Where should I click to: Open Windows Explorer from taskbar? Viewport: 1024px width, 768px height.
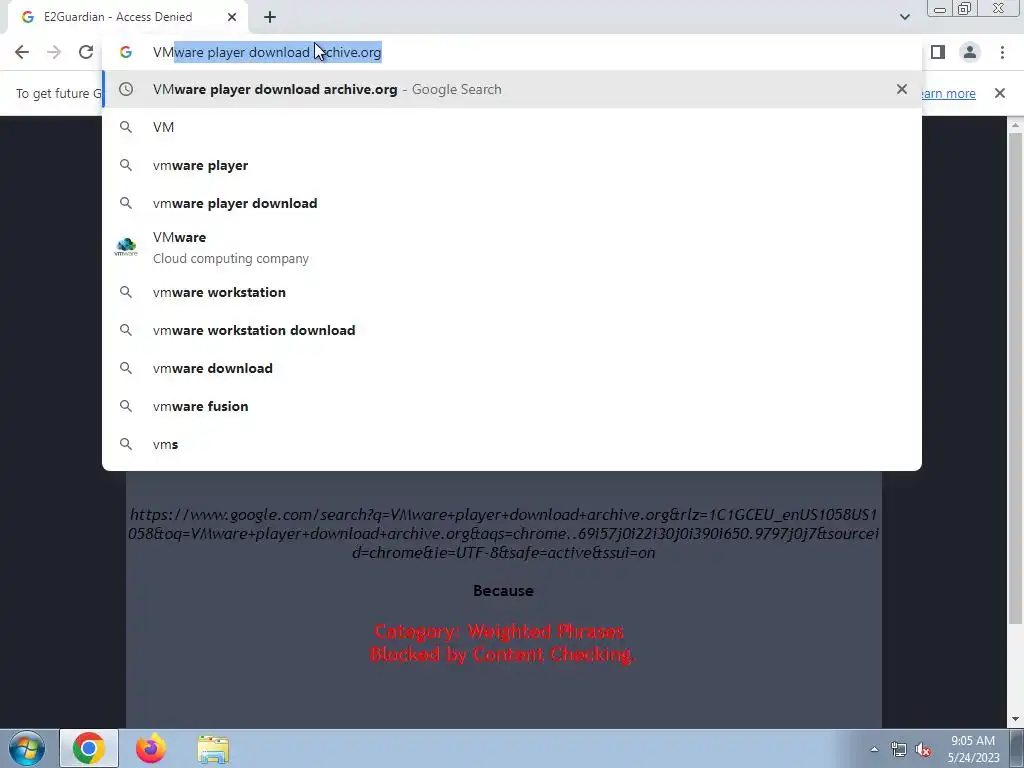tap(213, 749)
